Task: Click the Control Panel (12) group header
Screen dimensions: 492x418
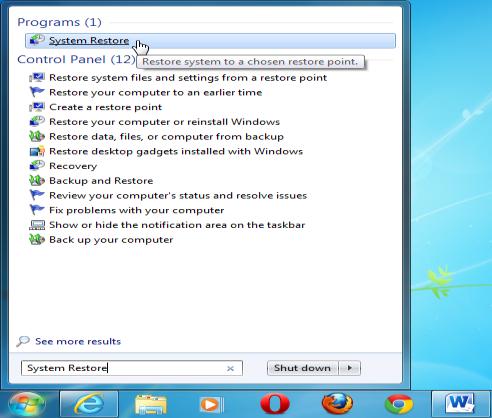Action: (76, 59)
